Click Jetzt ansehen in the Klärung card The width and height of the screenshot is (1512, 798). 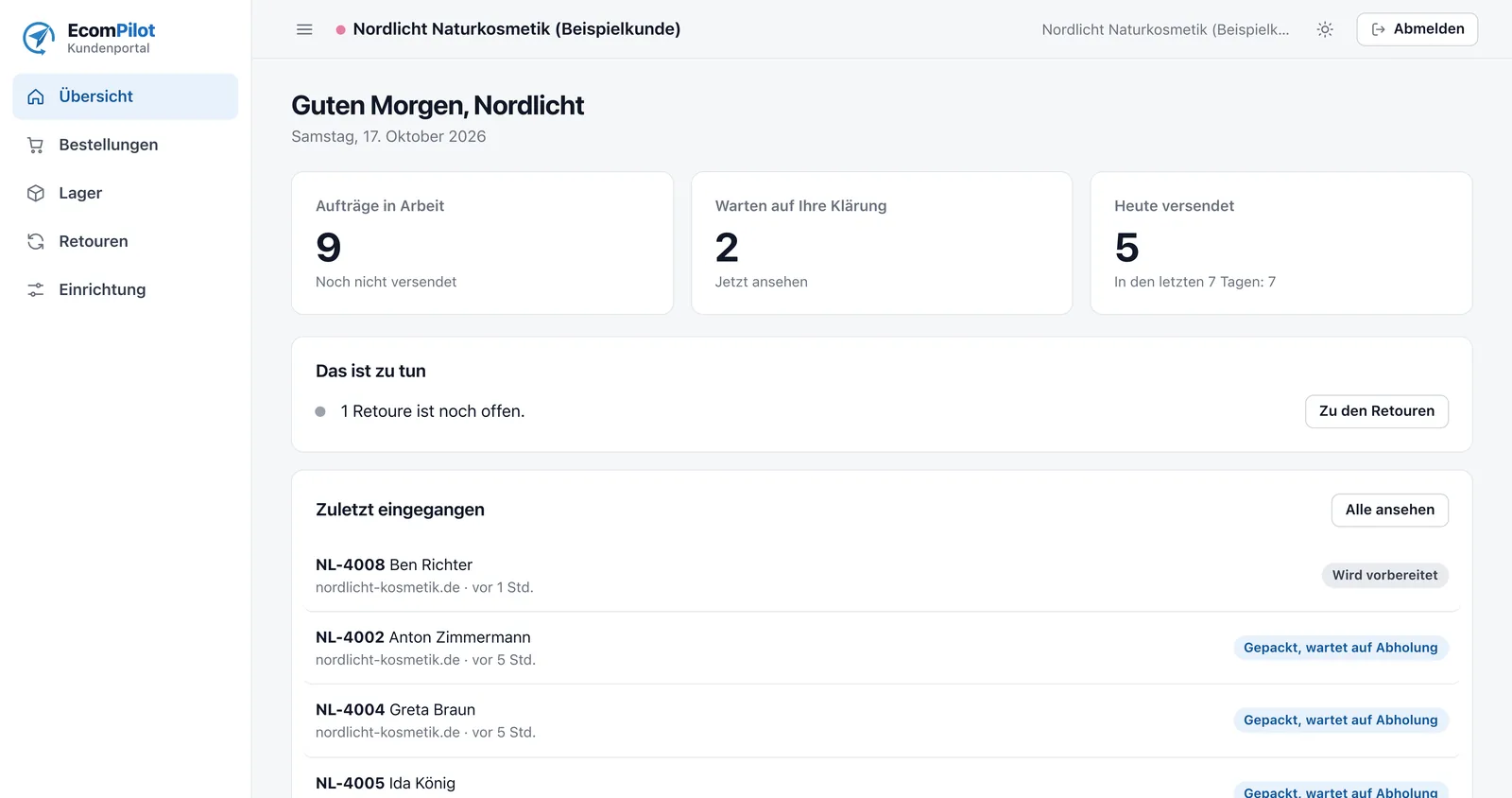point(761,282)
